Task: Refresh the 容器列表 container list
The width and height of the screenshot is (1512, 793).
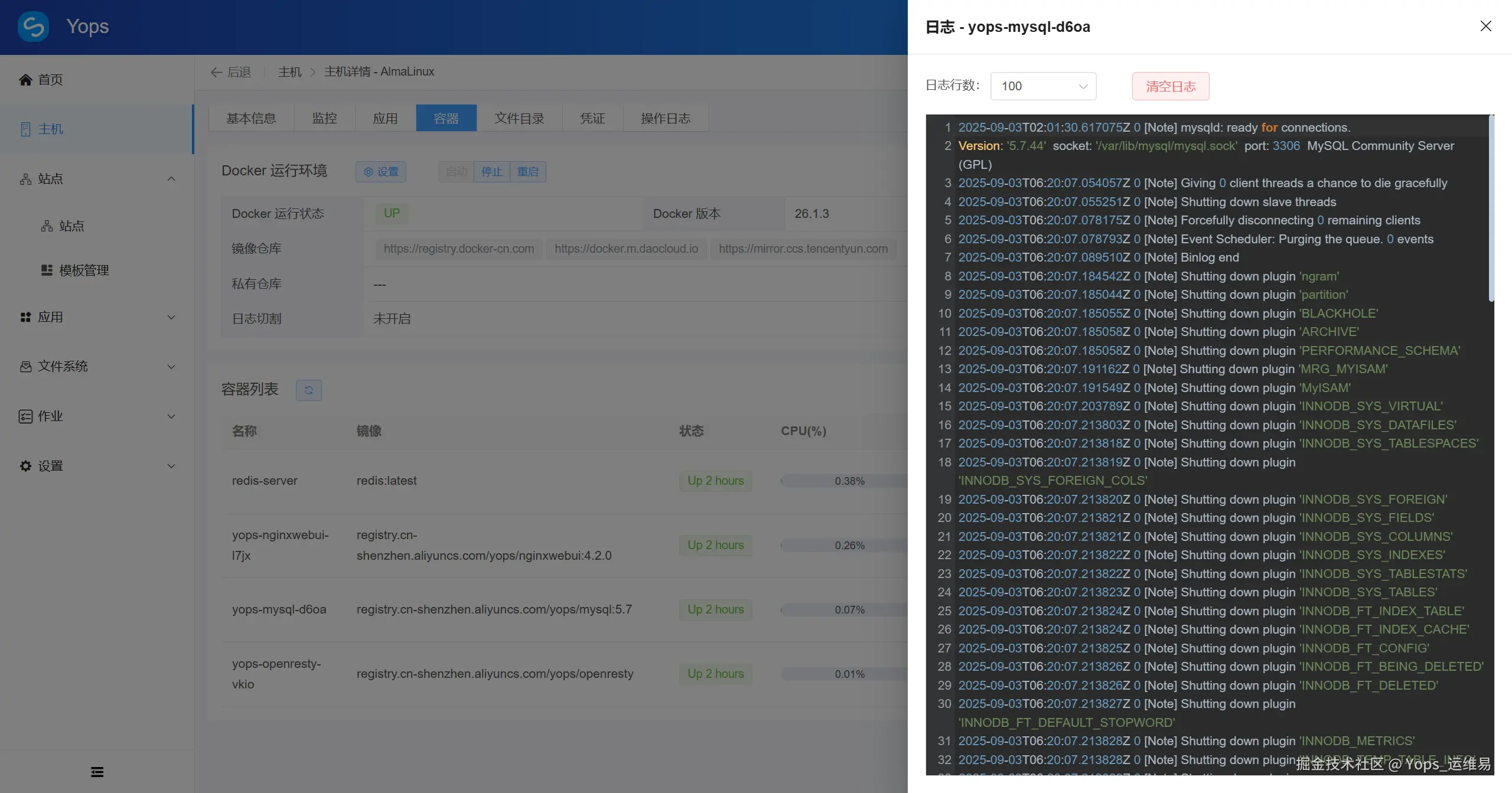Action: click(308, 390)
